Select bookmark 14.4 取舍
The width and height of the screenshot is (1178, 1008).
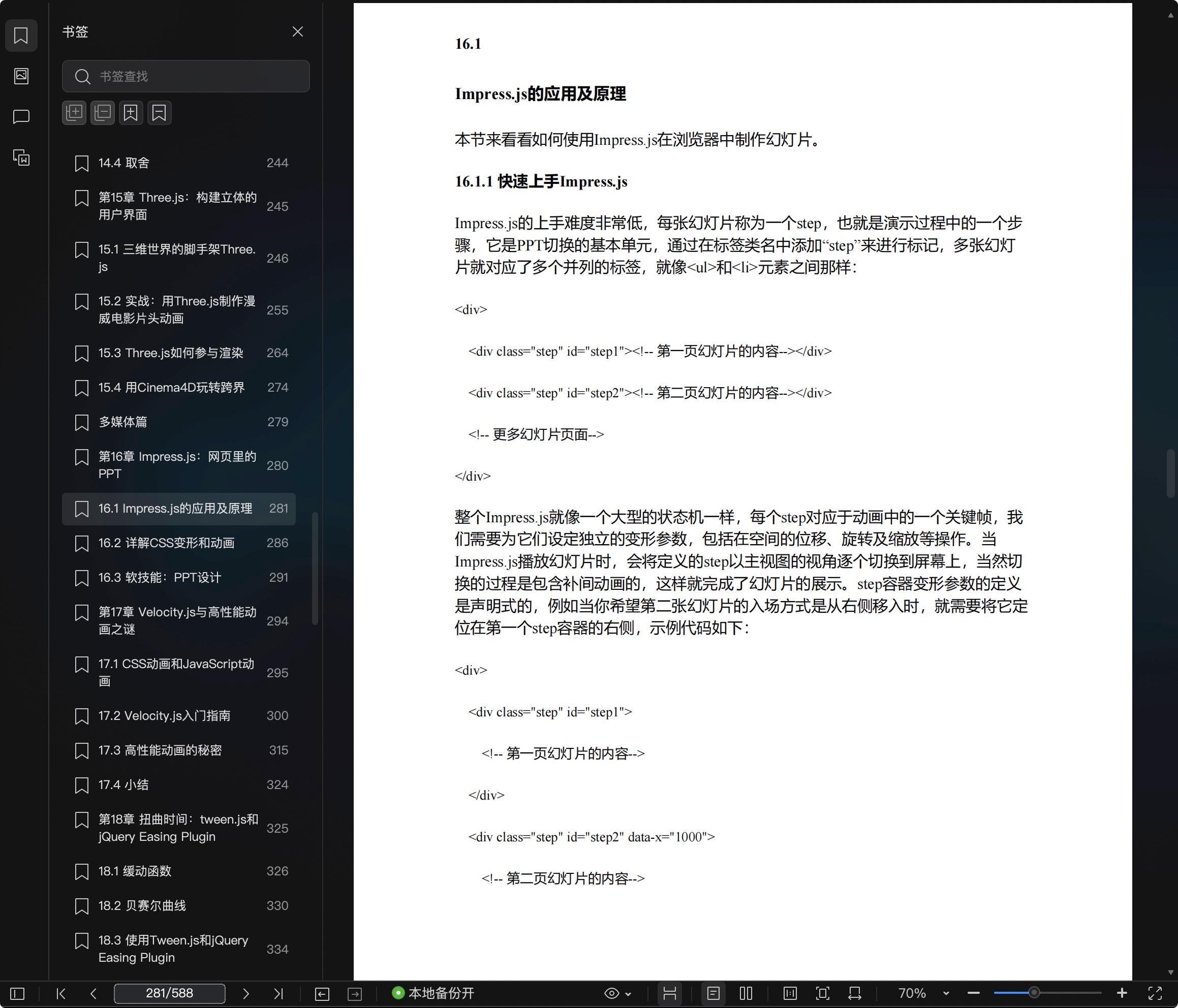tap(178, 163)
